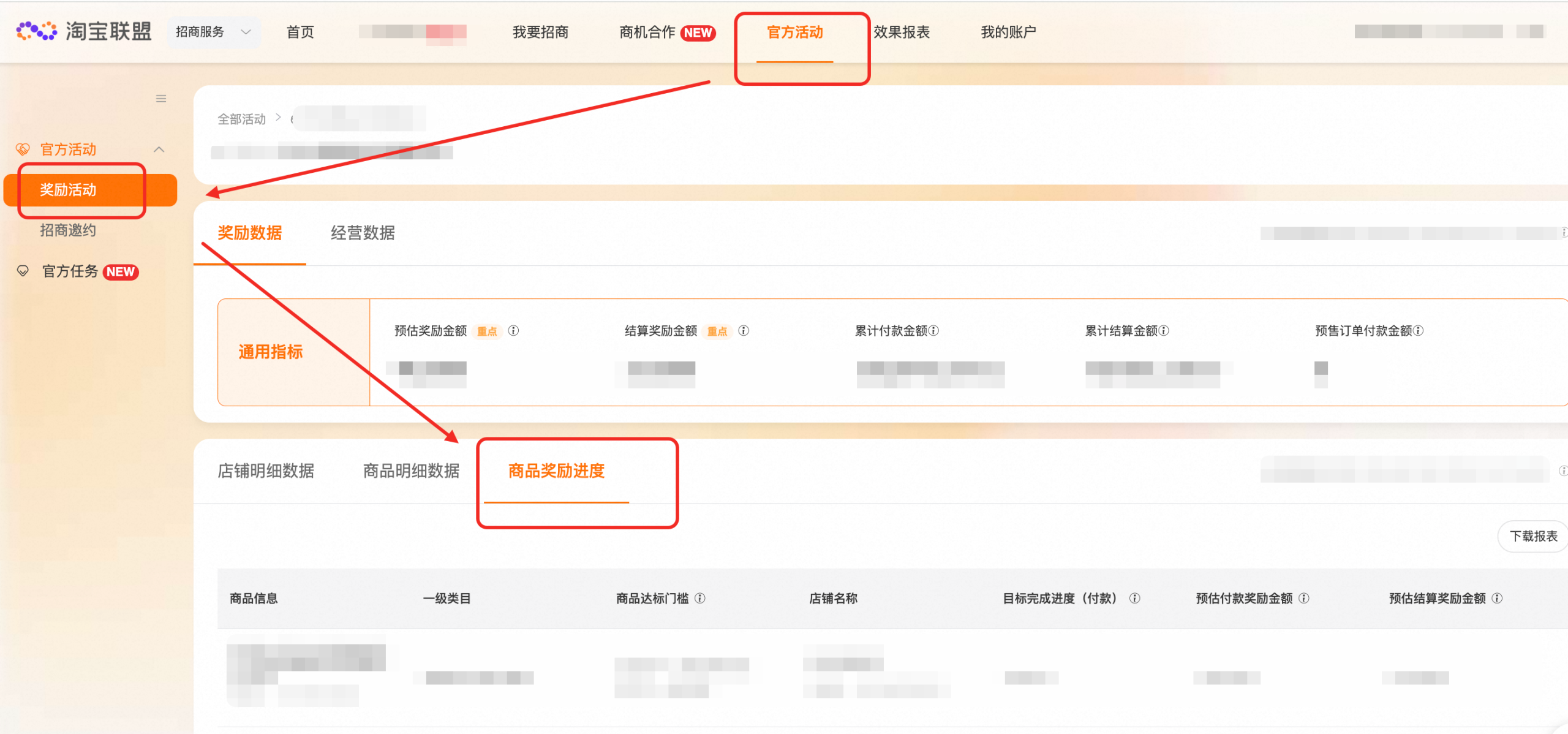Screen dimensions: 1568x734
Task: Click the info icon next to 累计结算金额
Action: pos(1166,331)
